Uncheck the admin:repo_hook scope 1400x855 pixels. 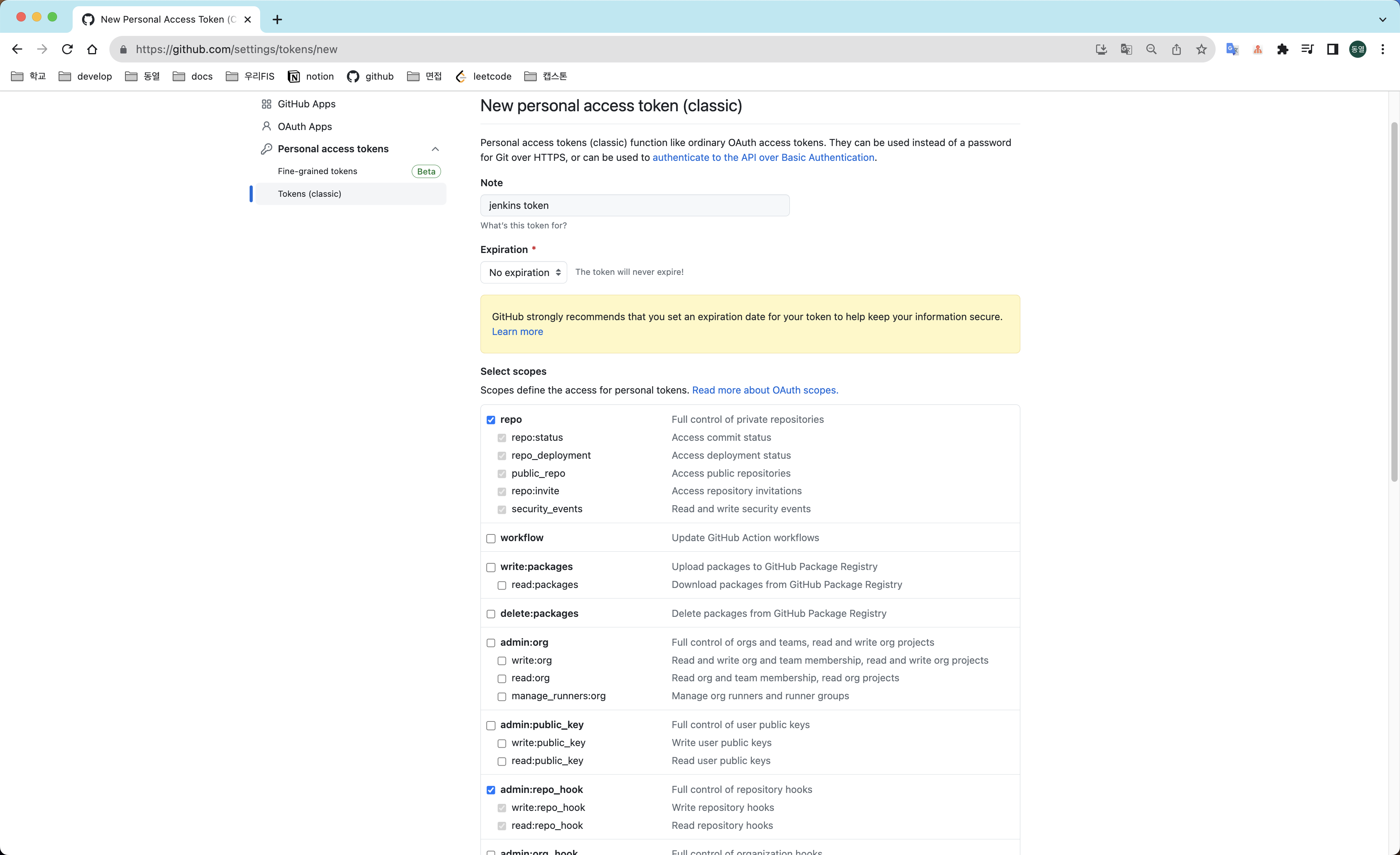(x=491, y=790)
